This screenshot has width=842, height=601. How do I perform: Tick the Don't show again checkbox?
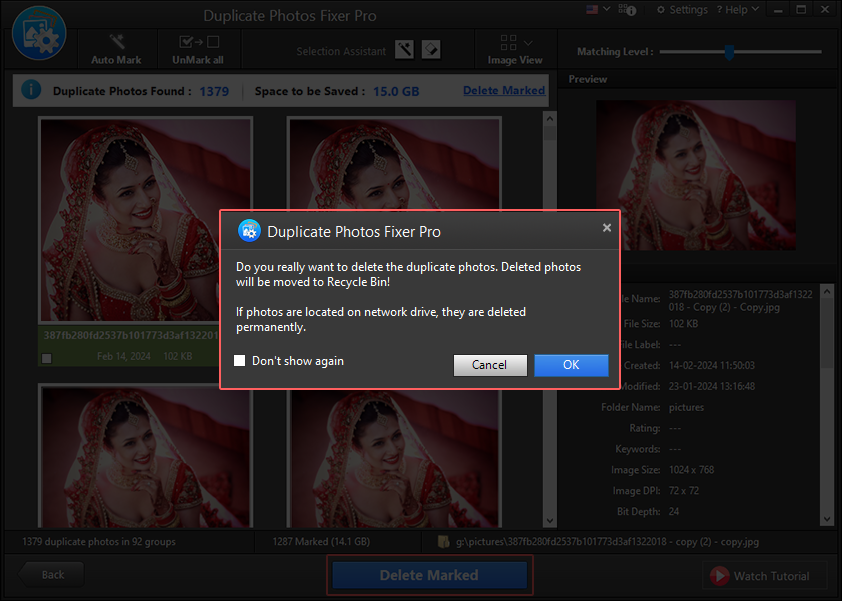(239, 360)
